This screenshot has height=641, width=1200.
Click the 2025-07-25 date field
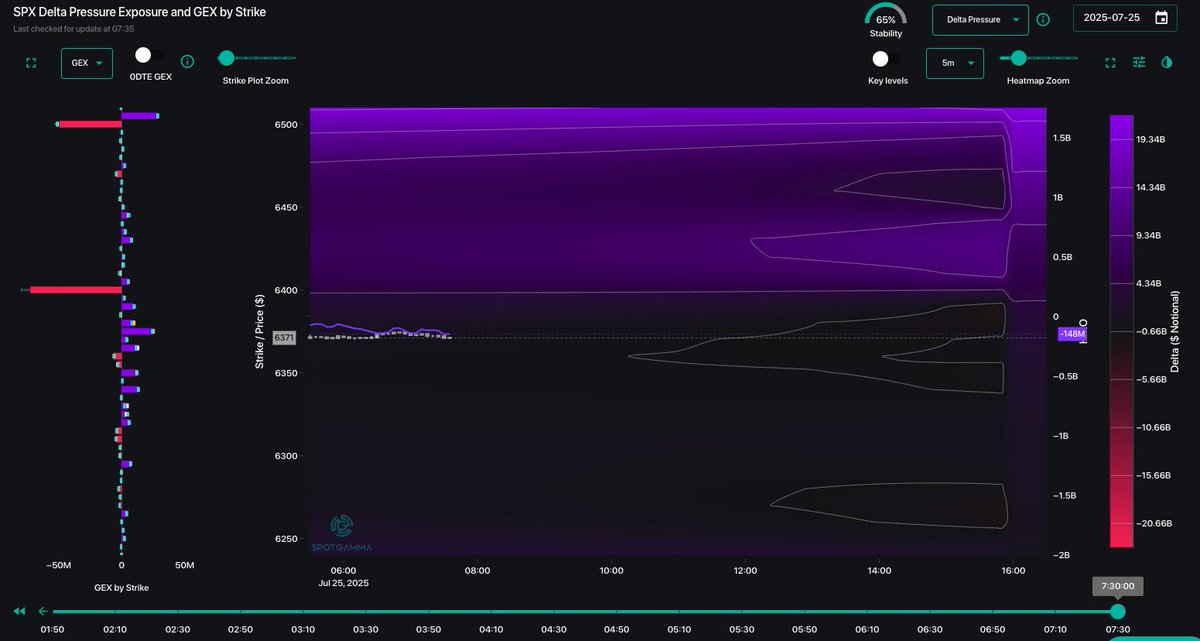(x=1125, y=18)
